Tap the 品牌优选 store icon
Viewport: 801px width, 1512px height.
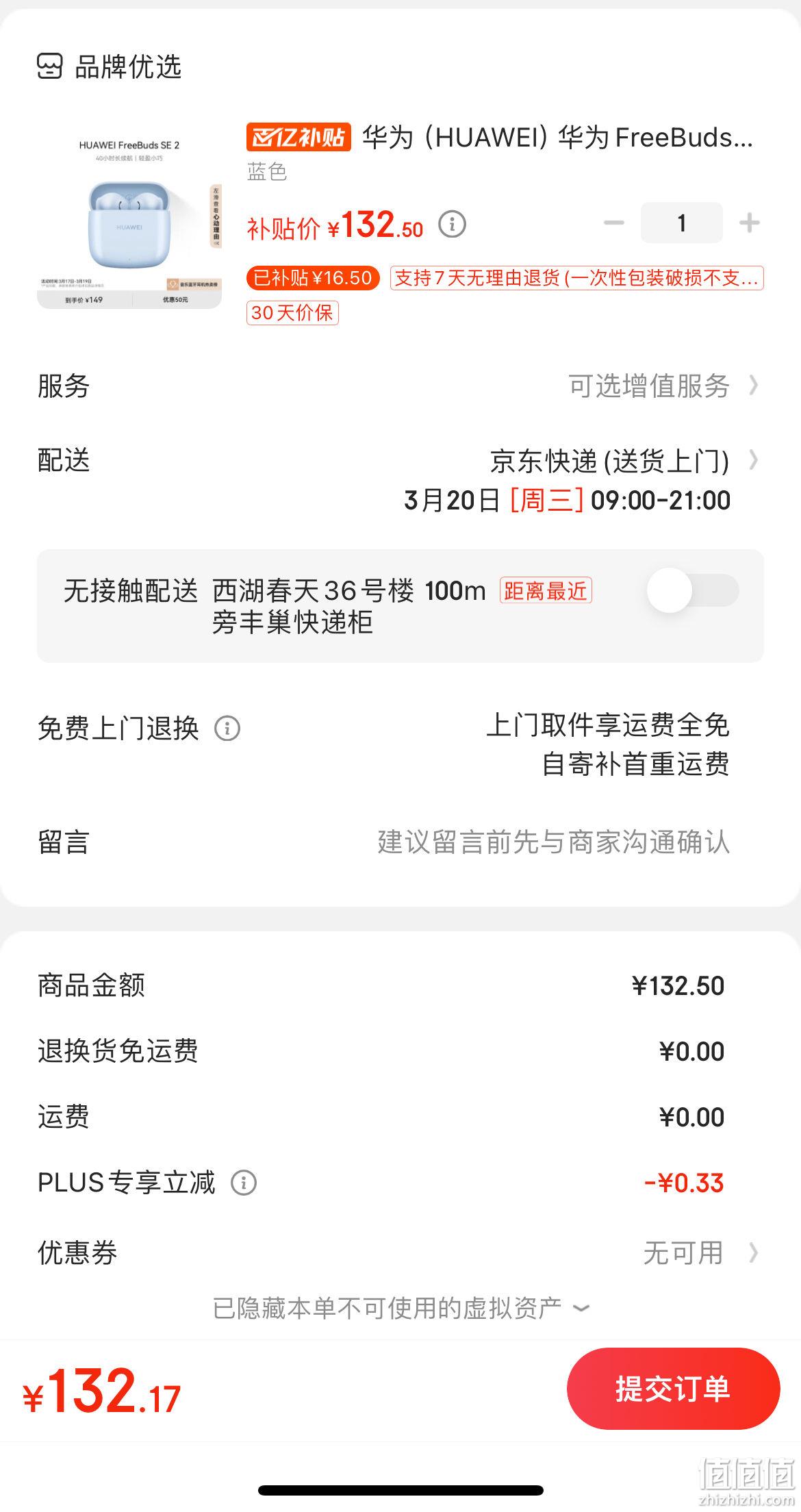49,67
